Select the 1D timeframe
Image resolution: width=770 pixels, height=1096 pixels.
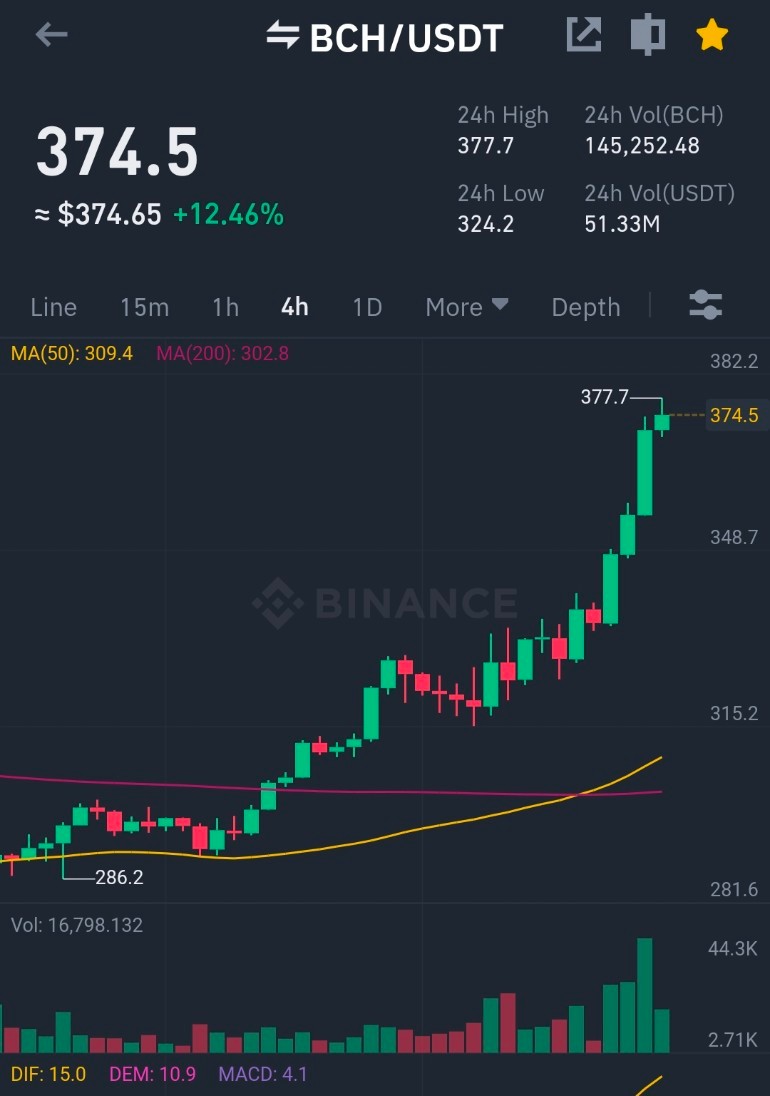(x=368, y=307)
